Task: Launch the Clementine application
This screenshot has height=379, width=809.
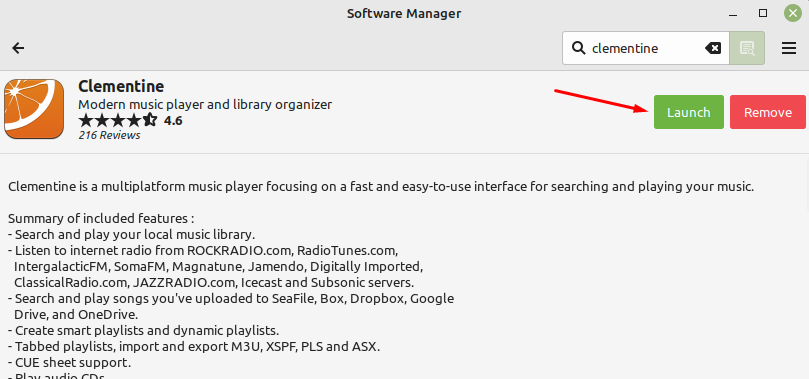Action: pyautogui.click(x=689, y=112)
